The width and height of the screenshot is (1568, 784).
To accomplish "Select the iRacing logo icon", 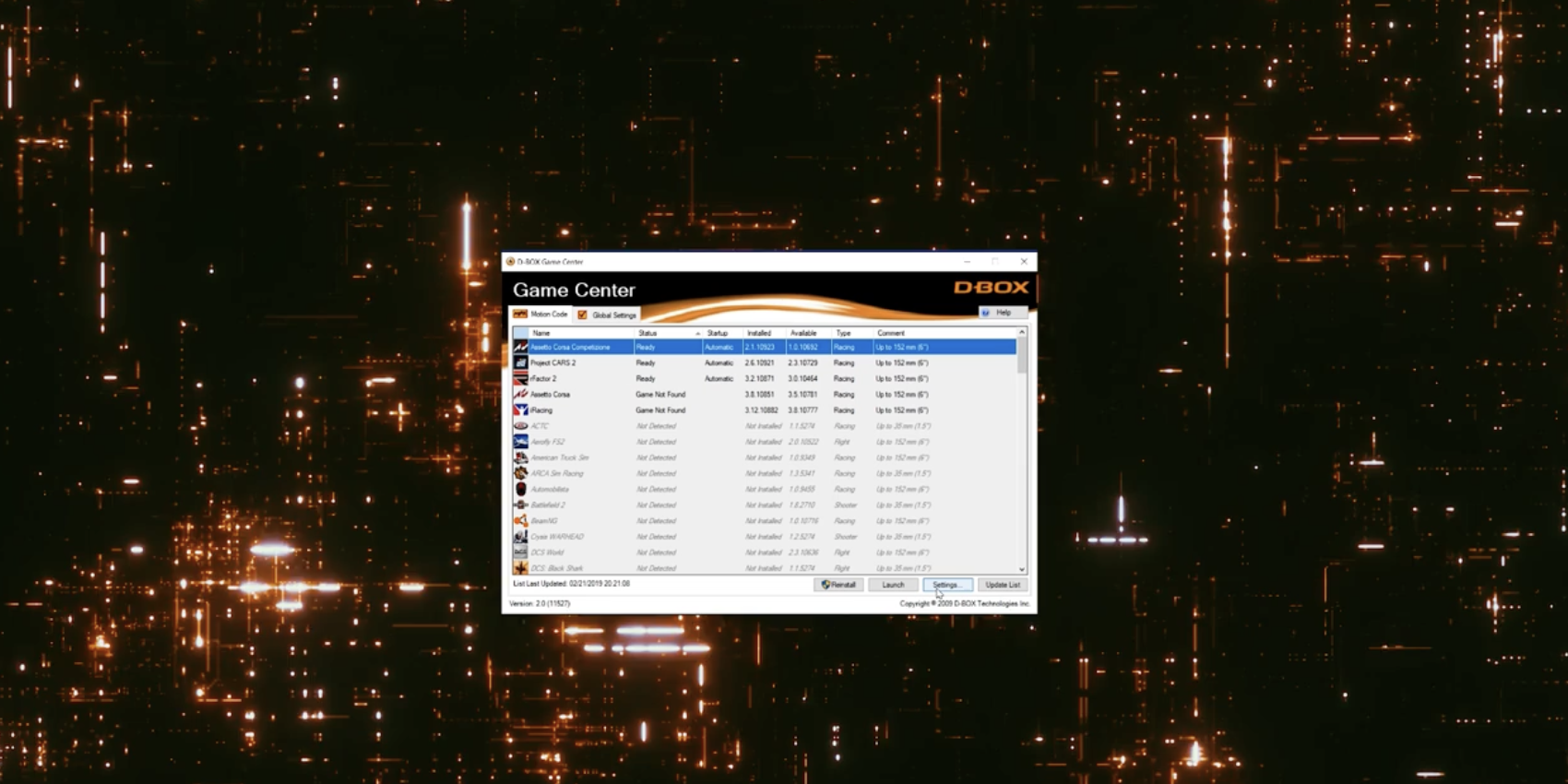I will pyautogui.click(x=520, y=410).
